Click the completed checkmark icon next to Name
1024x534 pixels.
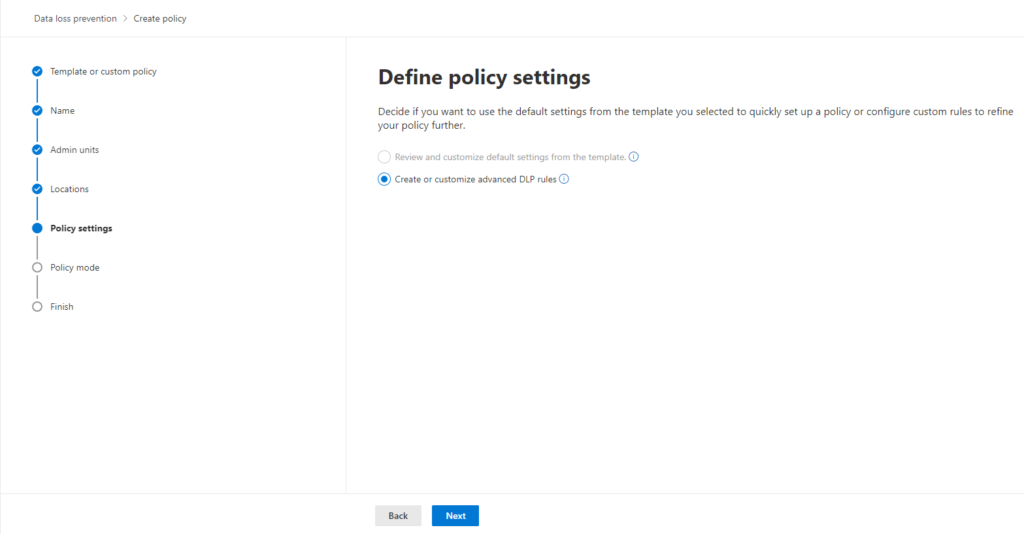37,111
